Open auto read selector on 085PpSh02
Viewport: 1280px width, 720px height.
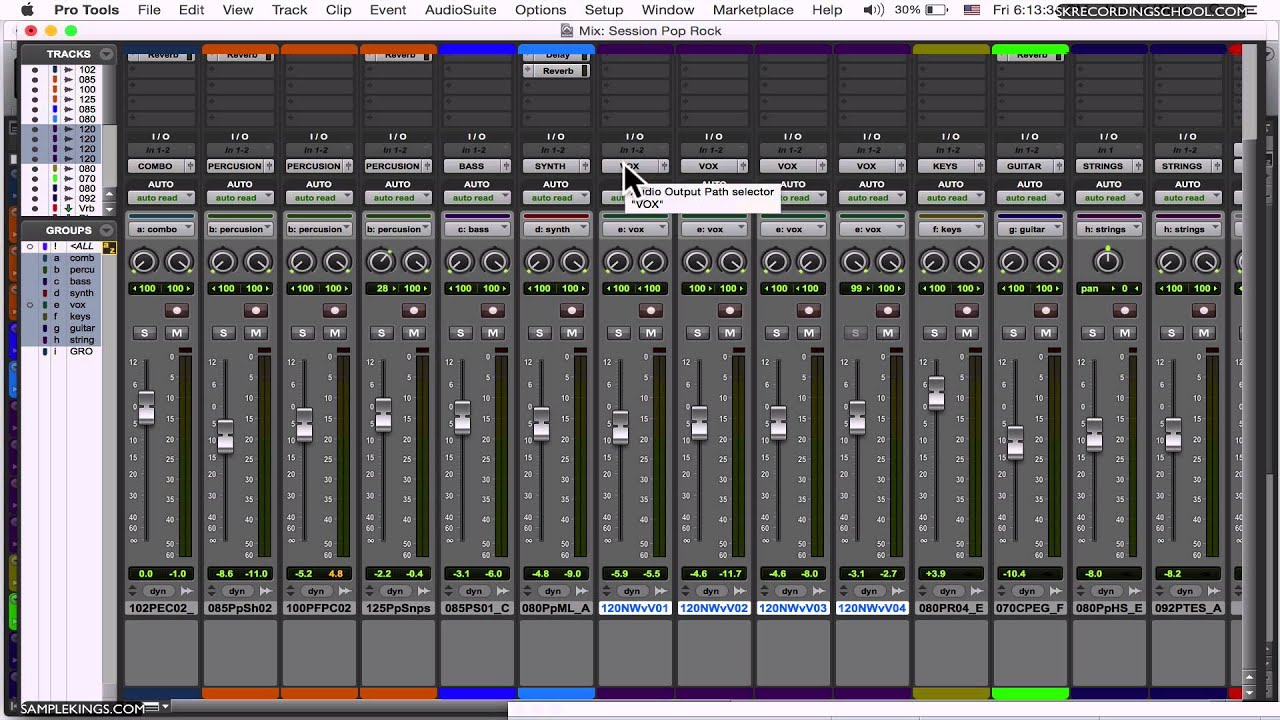click(240, 198)
